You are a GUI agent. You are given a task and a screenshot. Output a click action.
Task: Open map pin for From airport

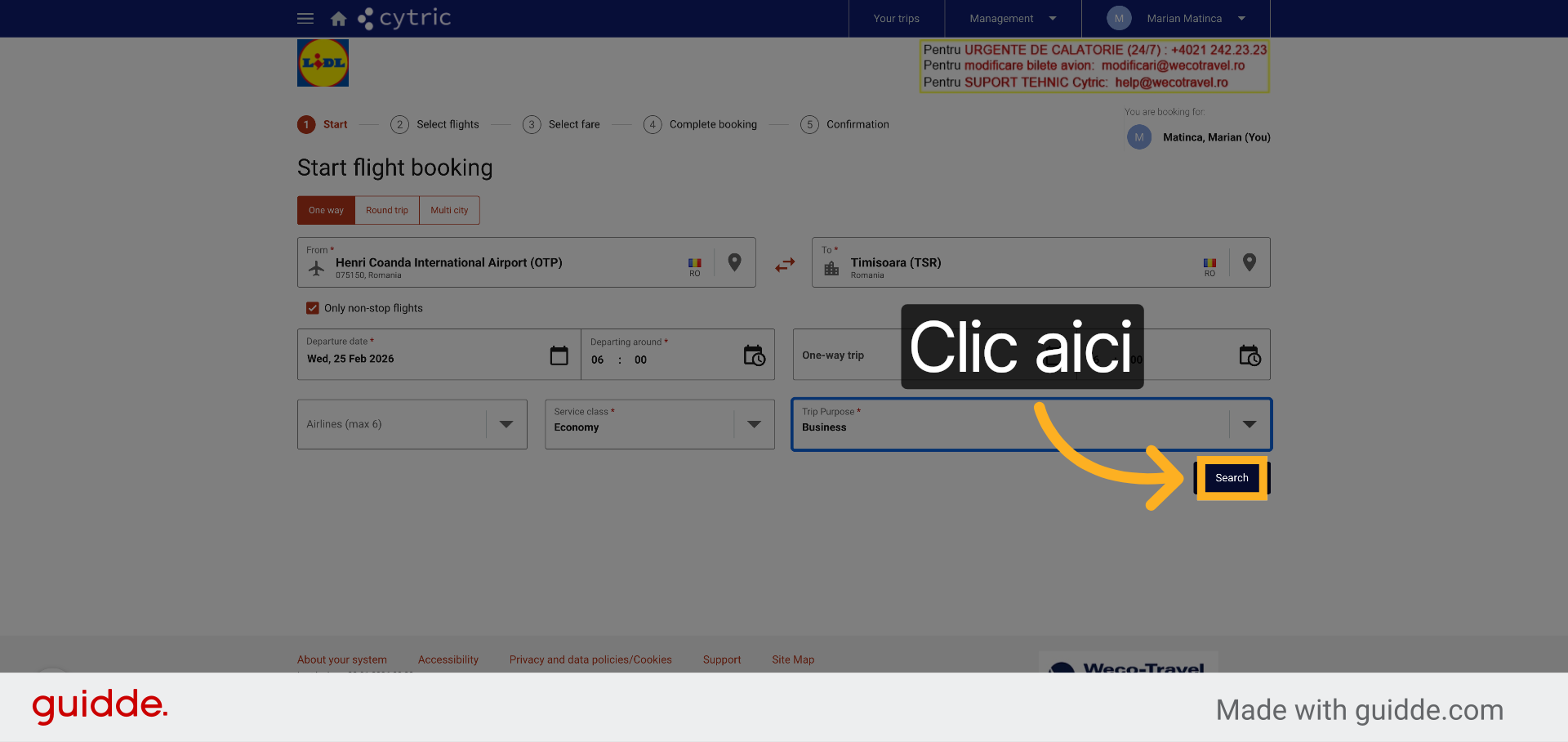pyautogui.click(x=734, y=262)
